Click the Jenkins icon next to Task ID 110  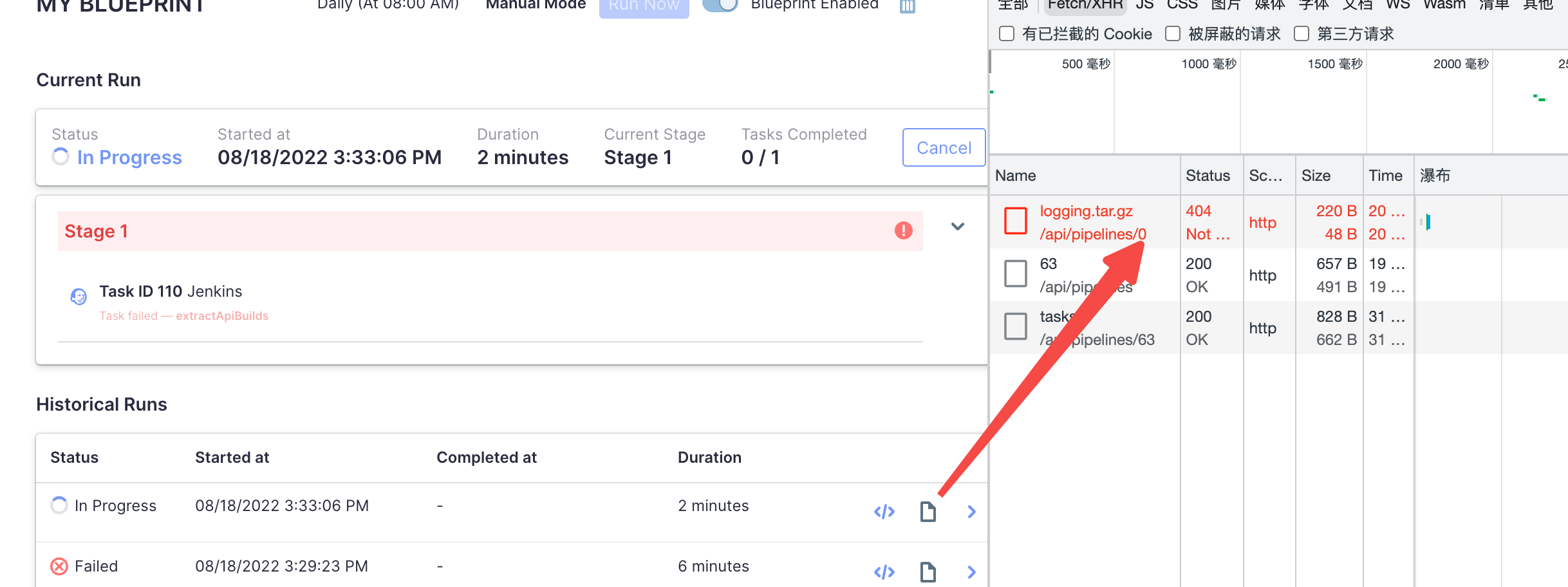click(x=78, y=296)
